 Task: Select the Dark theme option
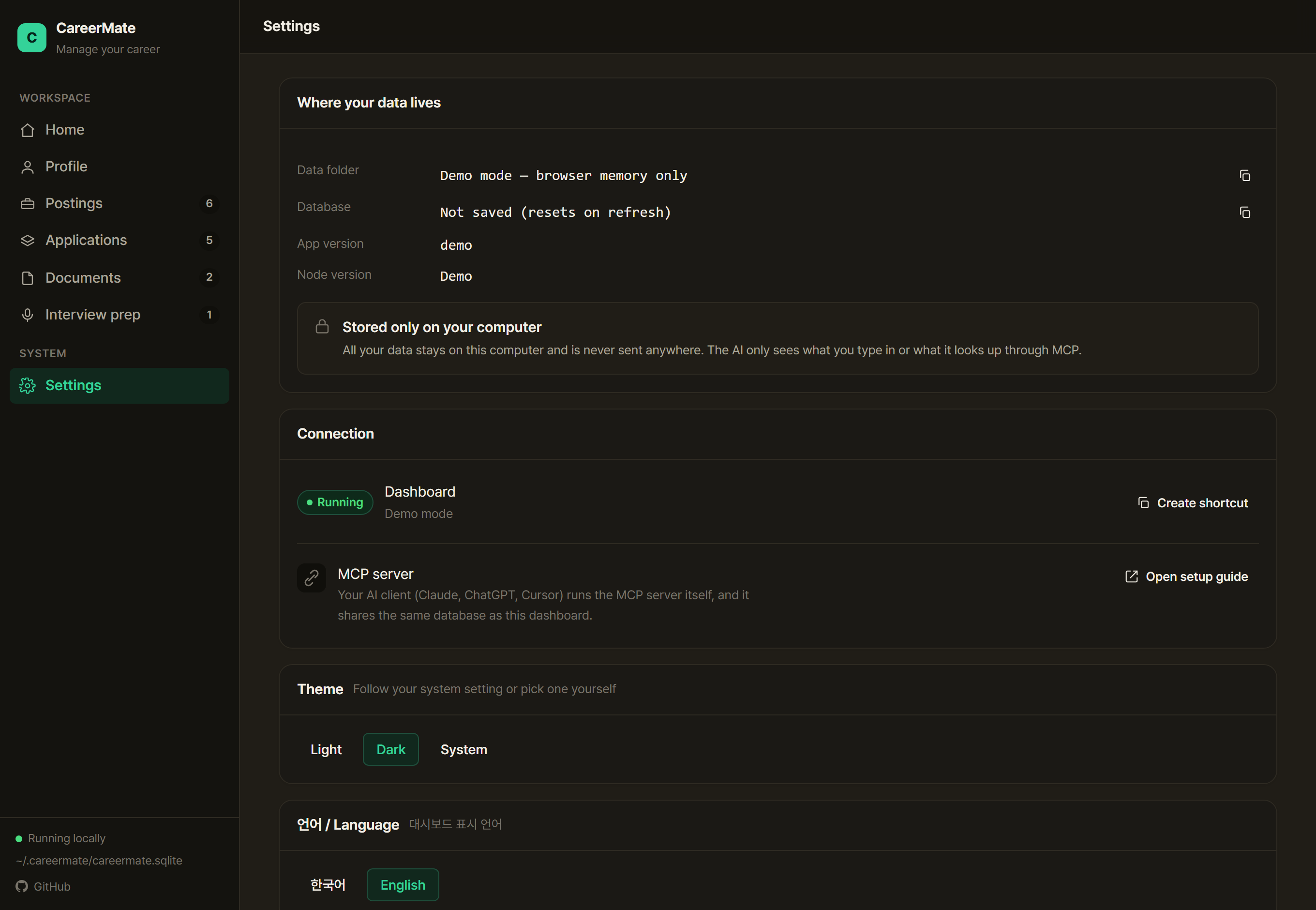click(391, 749)
